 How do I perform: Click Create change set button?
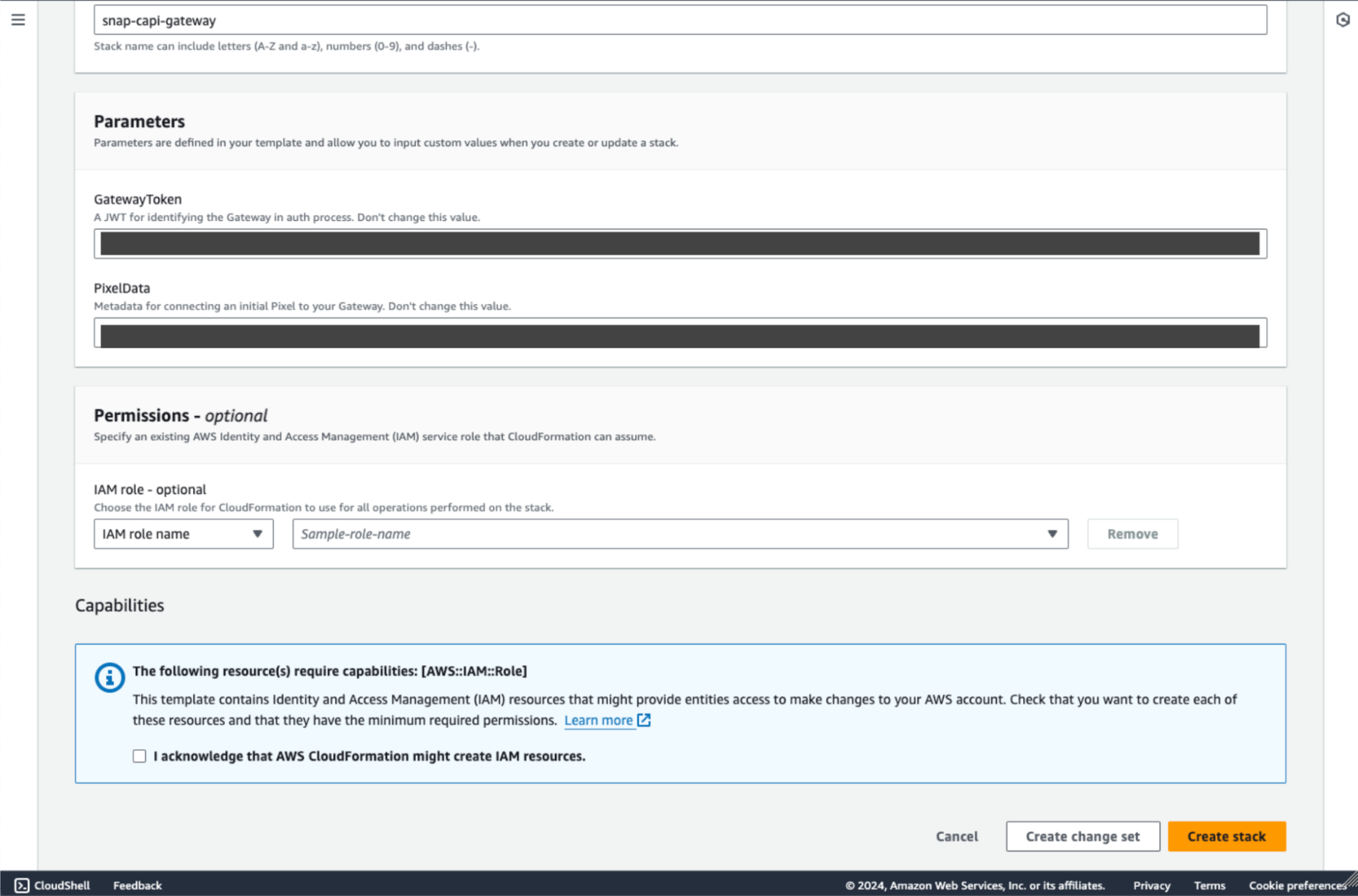click(1083, 836)
